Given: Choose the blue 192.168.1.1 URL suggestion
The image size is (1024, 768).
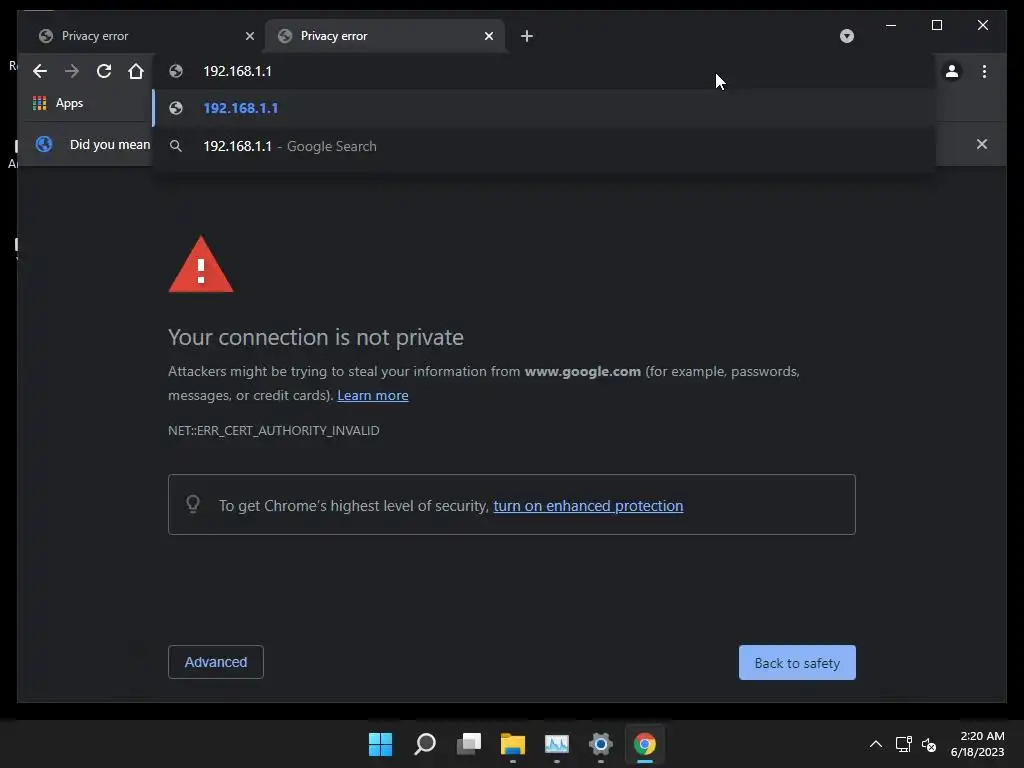Looking at the screenshot, I should (x=544, y=108).
